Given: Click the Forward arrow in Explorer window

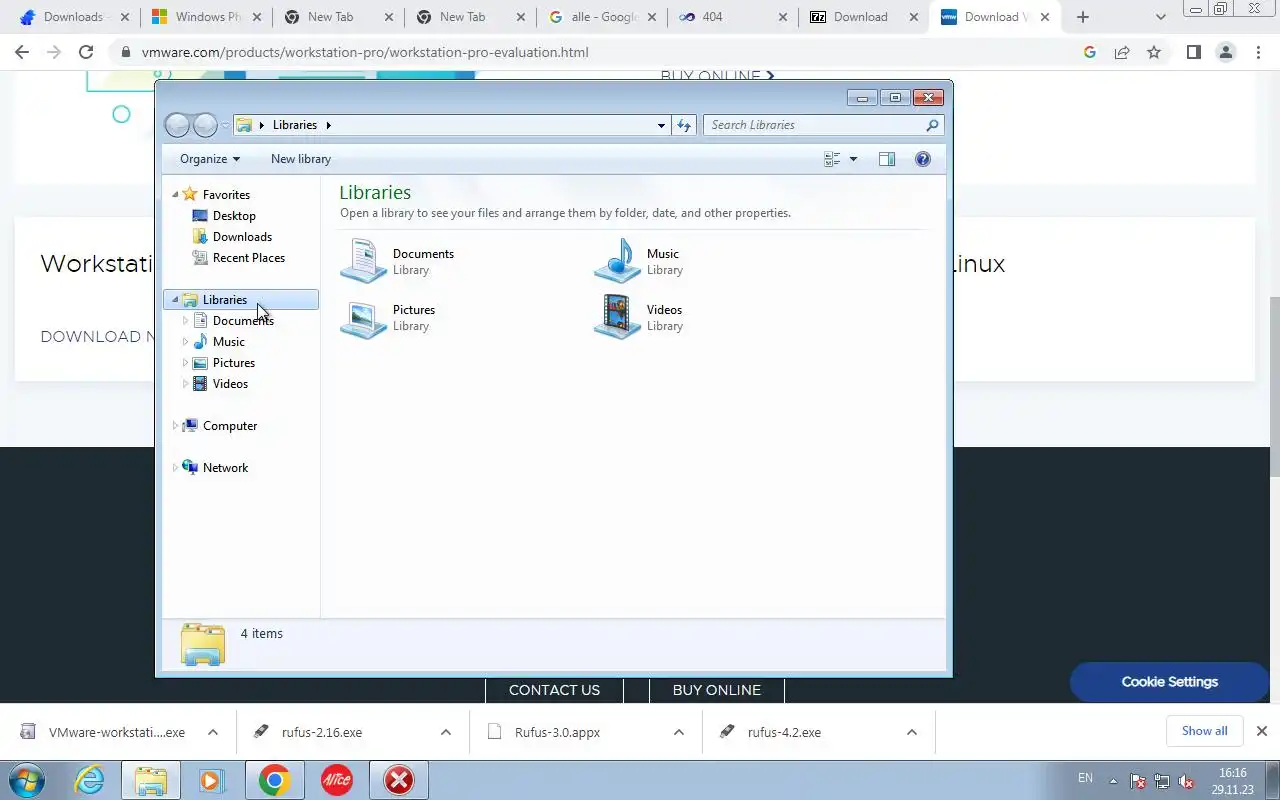Looking at the screenshot, I should point(205,125).
